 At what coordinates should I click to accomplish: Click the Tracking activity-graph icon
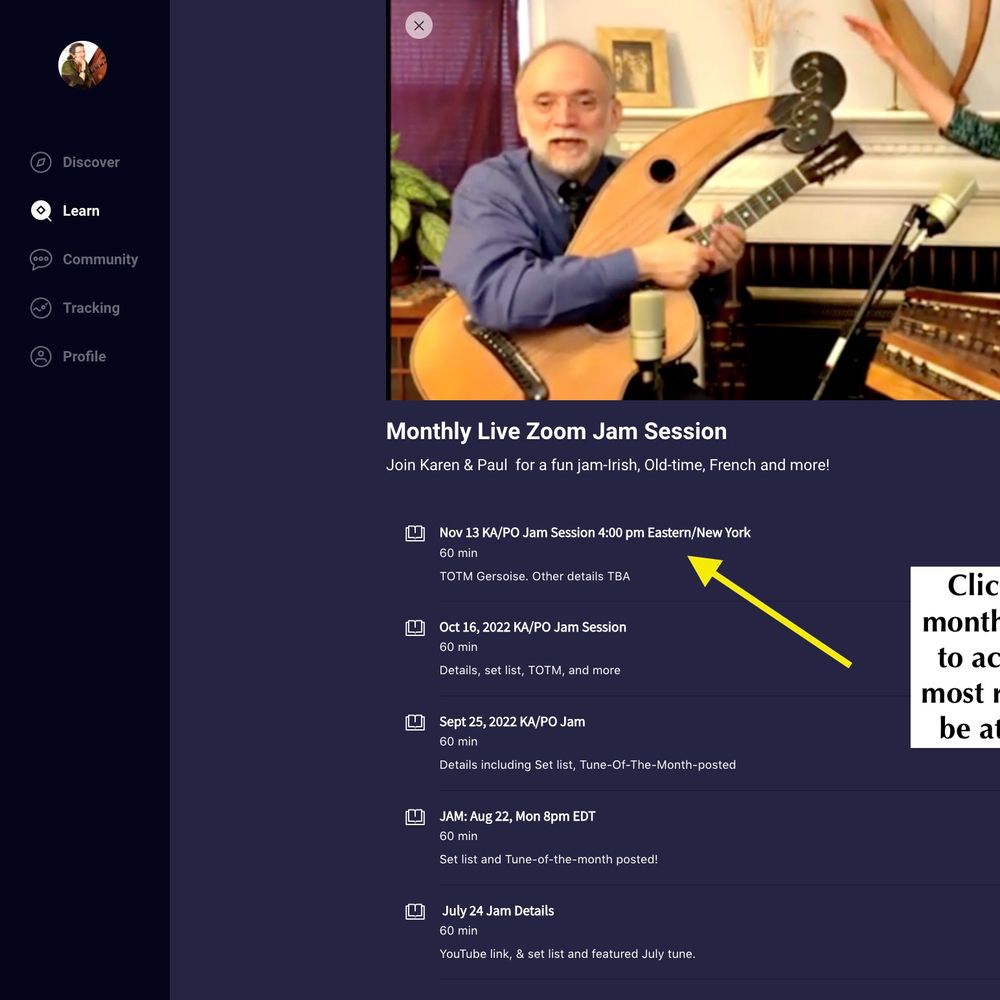coord(40,307)
